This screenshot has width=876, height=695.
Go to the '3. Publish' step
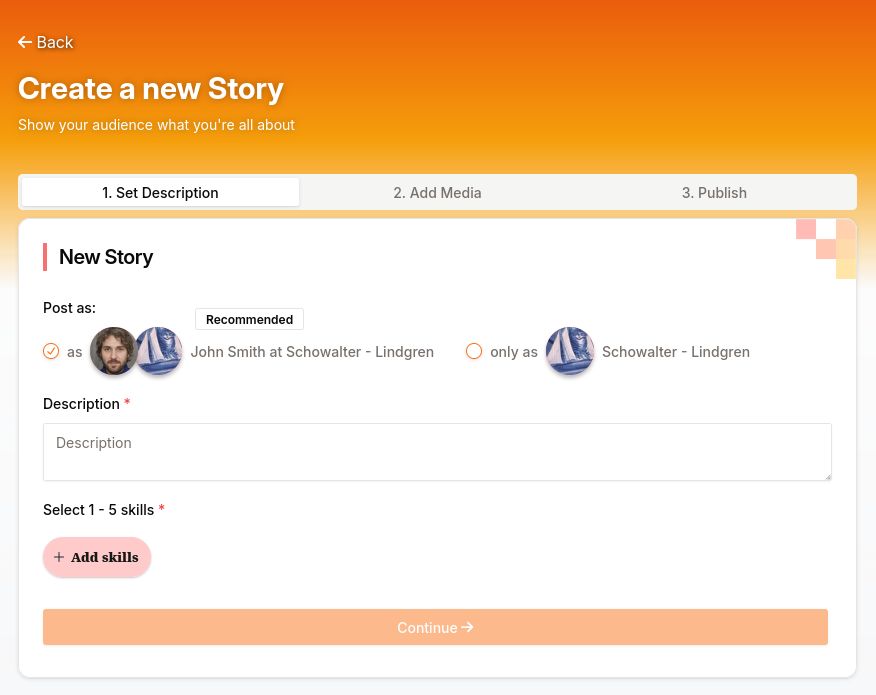714,193
